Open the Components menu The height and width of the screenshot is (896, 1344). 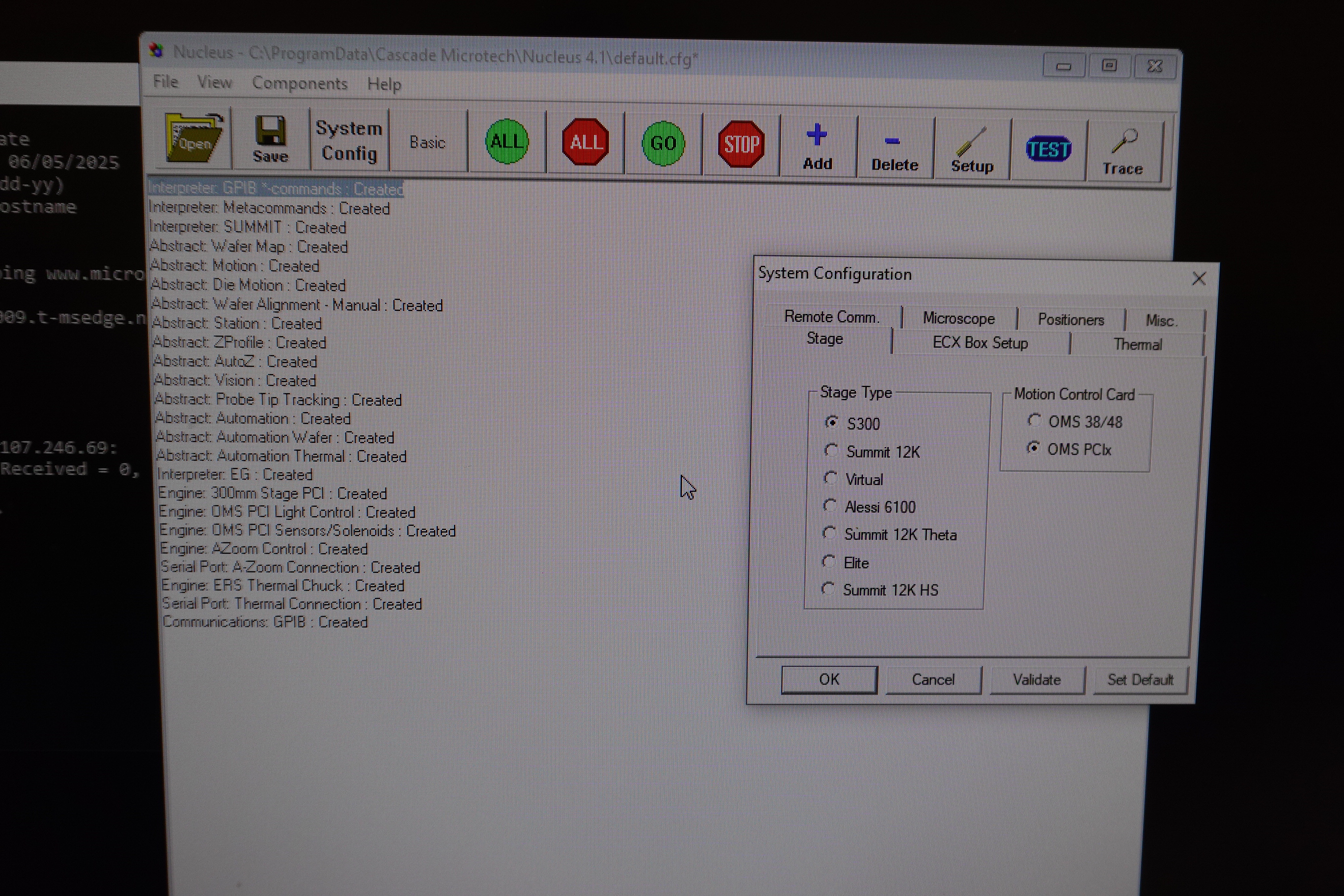(300, 84)
